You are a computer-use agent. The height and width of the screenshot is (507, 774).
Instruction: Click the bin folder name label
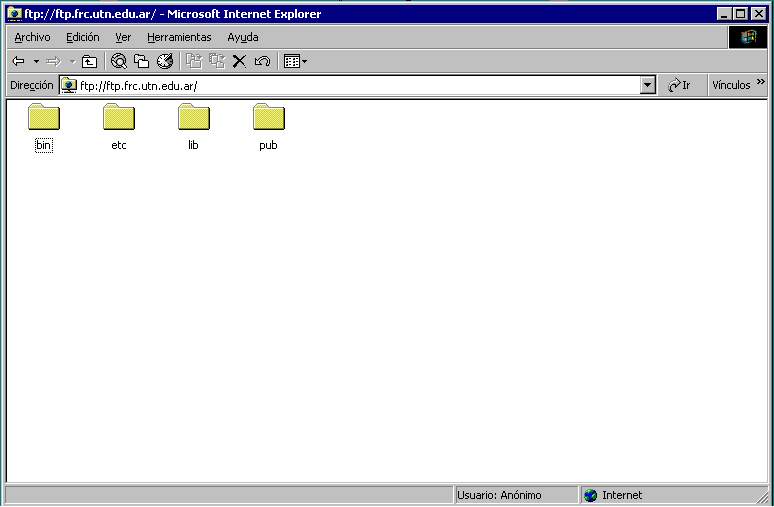pos(43,145)
